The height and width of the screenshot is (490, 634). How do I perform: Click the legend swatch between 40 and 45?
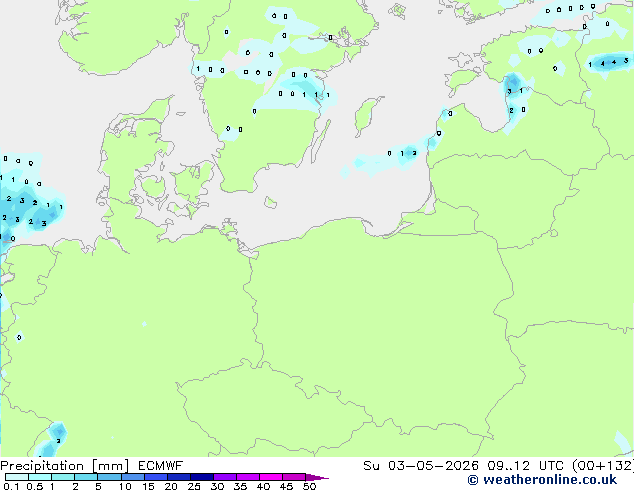pos(271,477)
